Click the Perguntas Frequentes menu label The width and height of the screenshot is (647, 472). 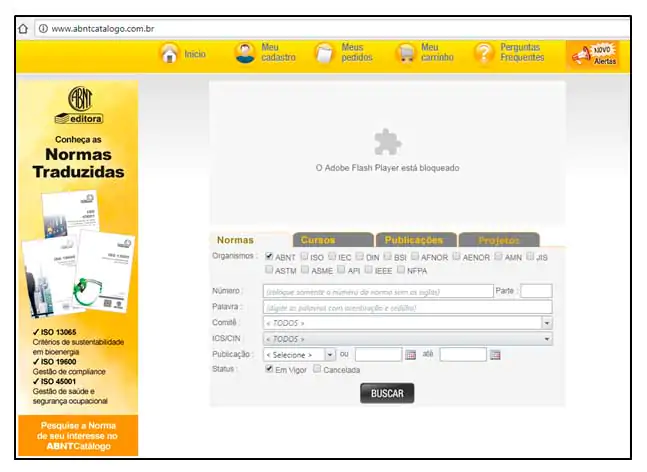[x=522, y=52]
